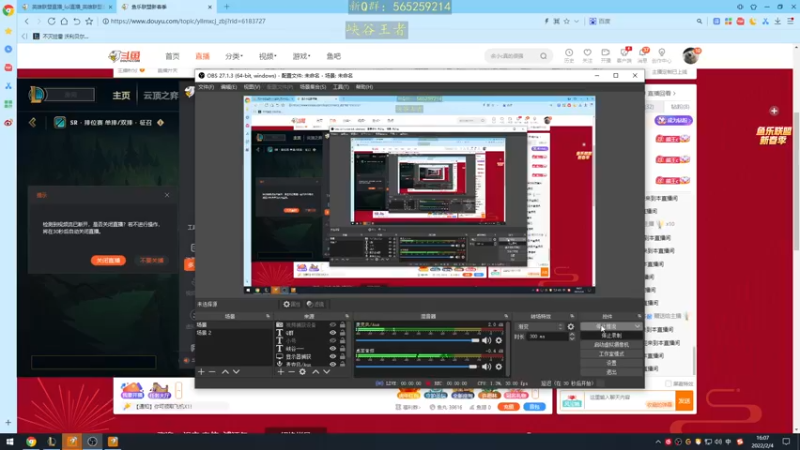Image resolution: width=800 pixels, height=450 pixels.
Task: Toggle lock on video capture device source
Action: tap(342, 324)
